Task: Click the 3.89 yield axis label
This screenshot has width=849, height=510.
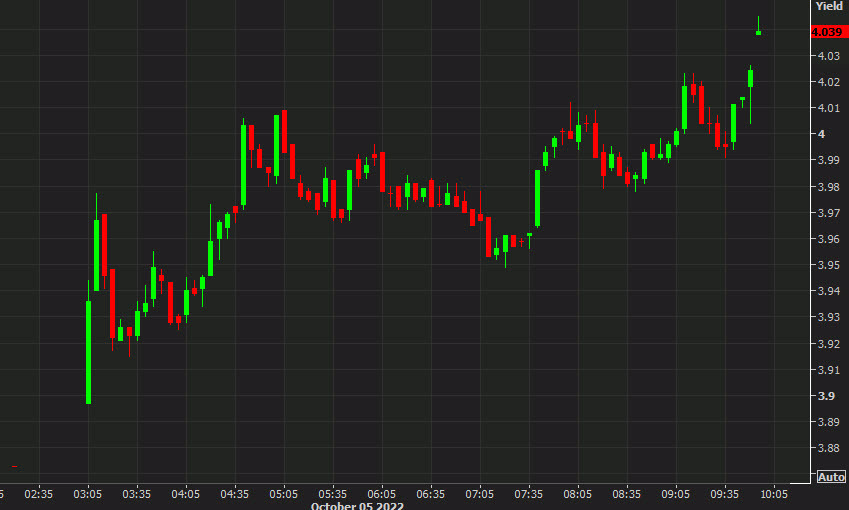Action: (x=828, y=422)
